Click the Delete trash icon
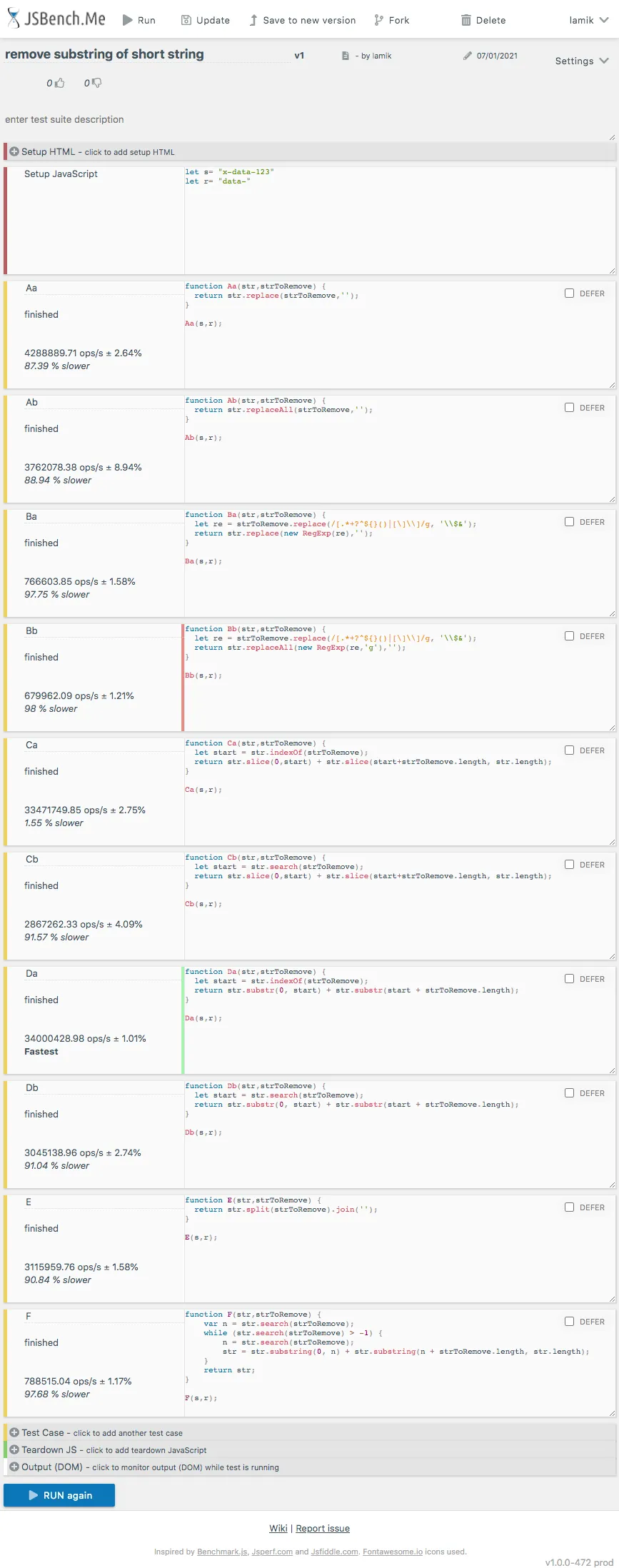The width and height of the screenshot is (619, 1568). [x=465, y=20]
